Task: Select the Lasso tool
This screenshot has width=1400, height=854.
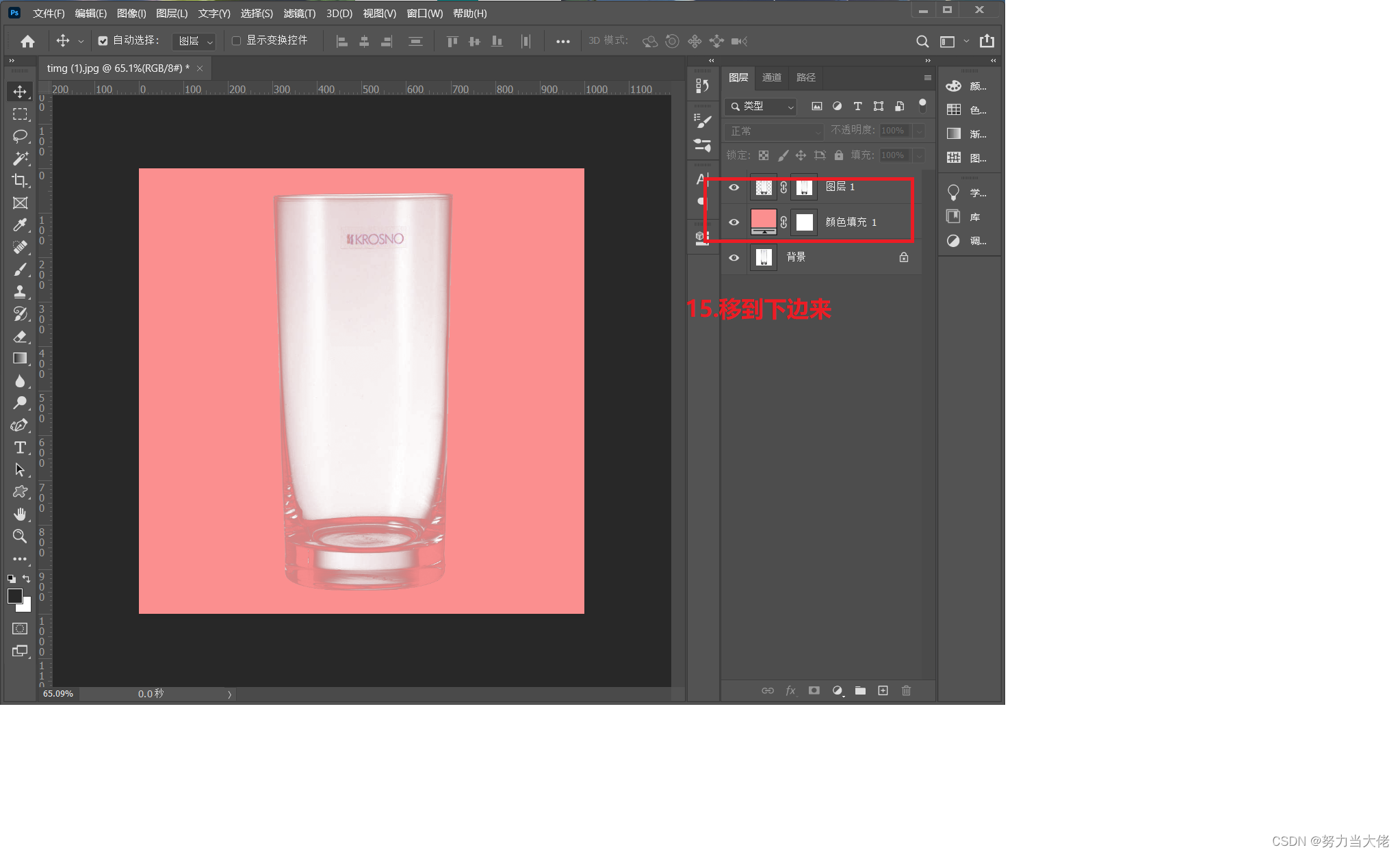Action: 20,135
